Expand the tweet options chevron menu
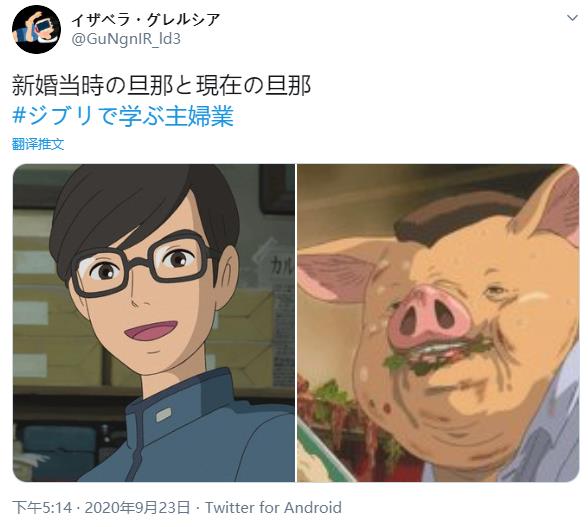Screen dimensions: 588x527 pos(572,18)
